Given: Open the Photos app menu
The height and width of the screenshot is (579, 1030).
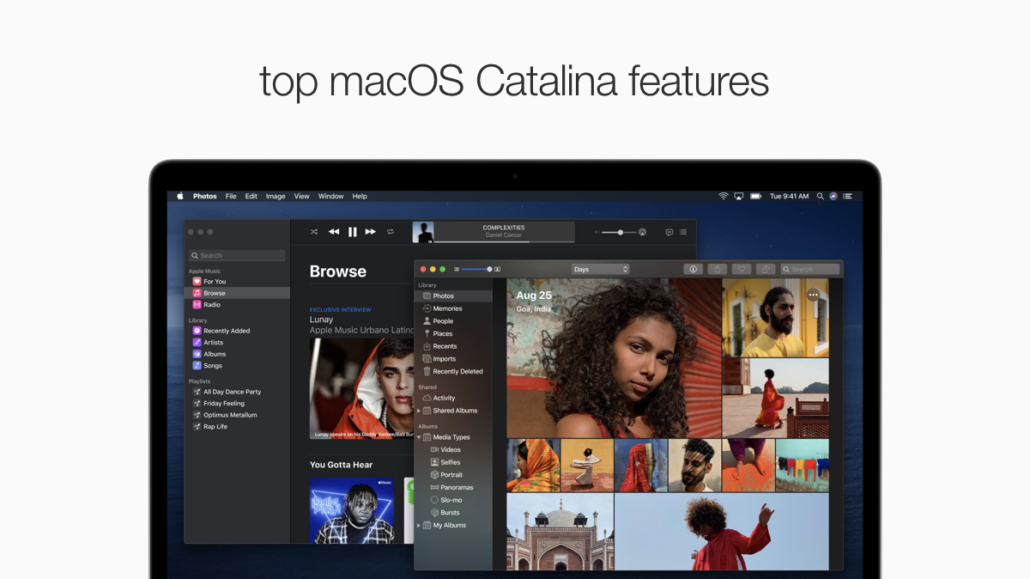Looking at the screenshot, I should [205, 196].
